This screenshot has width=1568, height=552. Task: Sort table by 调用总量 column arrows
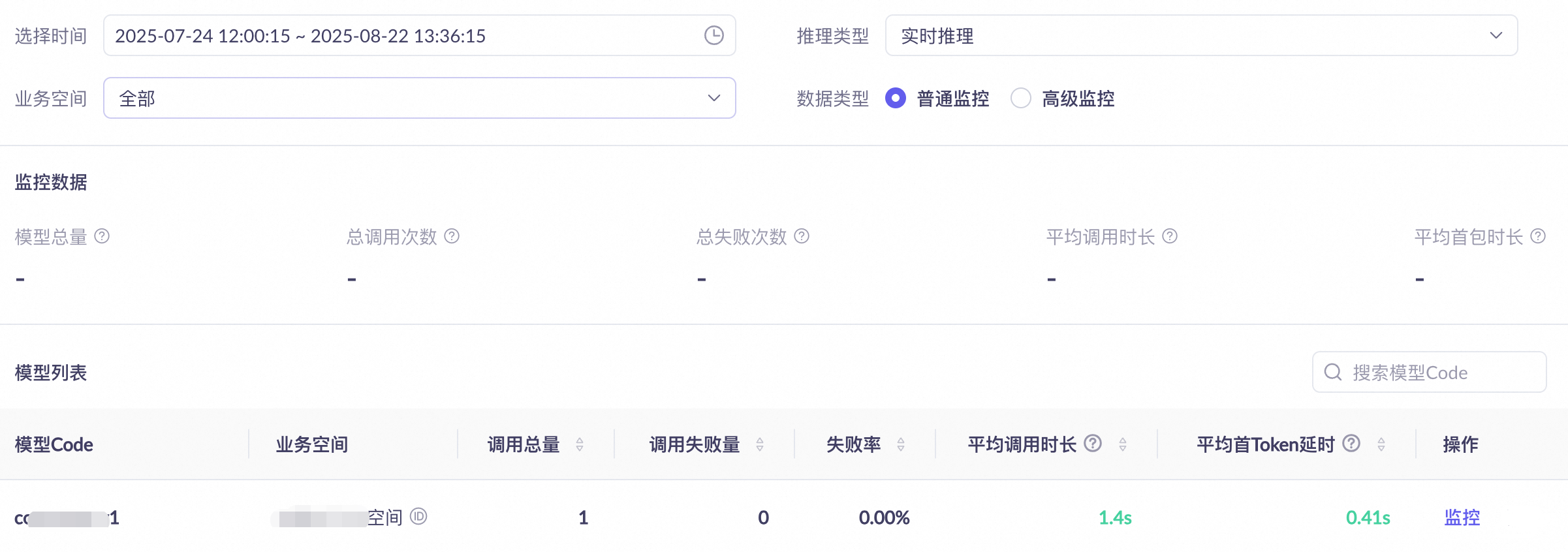tap(580, 444)
